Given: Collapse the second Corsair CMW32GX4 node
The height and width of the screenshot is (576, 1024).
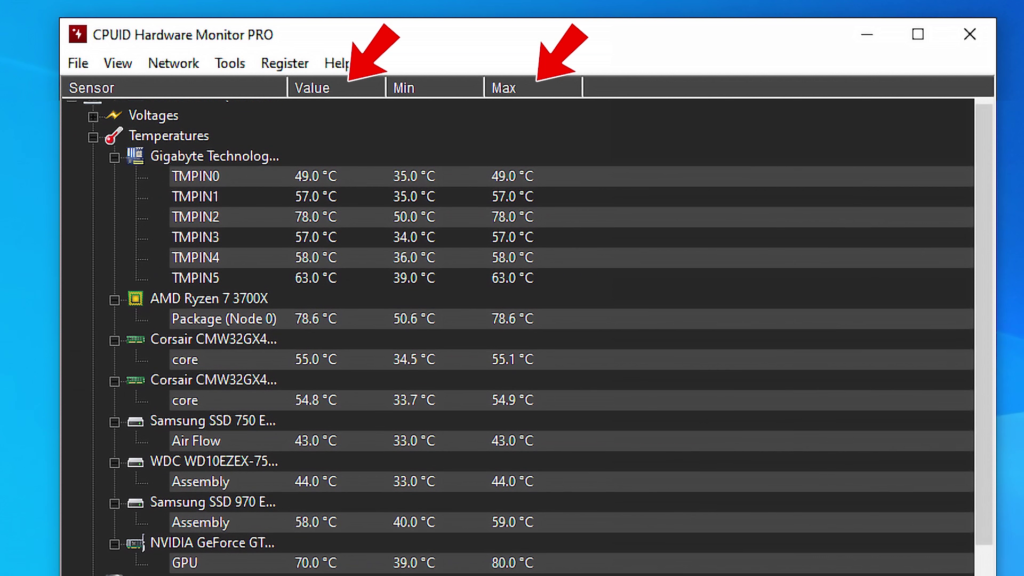Looking at the screenshot, I should [x=114, y=381].
